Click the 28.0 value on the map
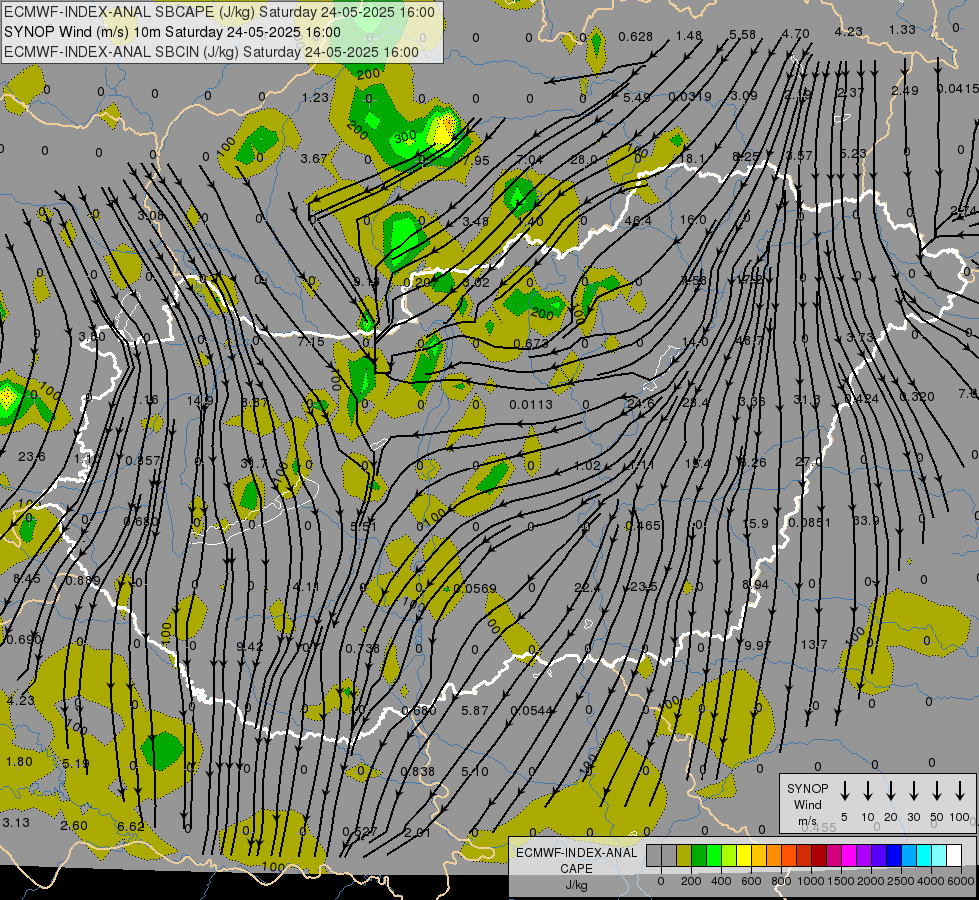This screenshot has width=979, height=900. pos(584,160)
